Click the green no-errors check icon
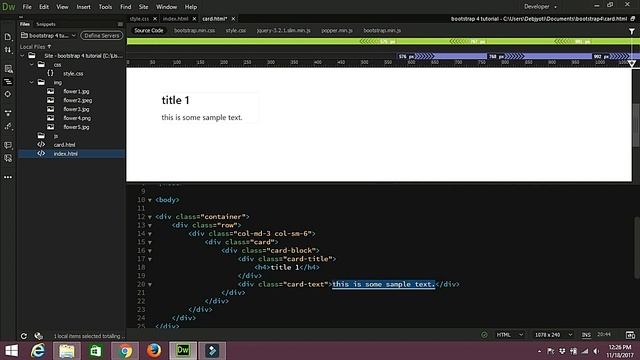 click(484, 335)
